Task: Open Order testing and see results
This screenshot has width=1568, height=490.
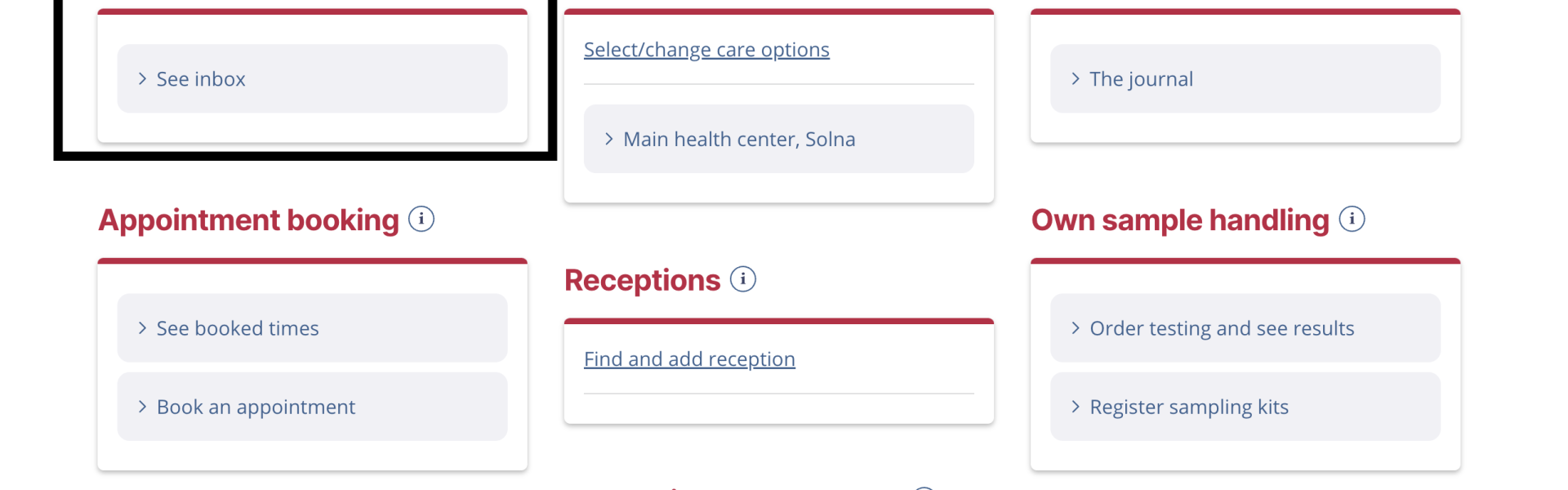Action: click(x=1245, y=328)
